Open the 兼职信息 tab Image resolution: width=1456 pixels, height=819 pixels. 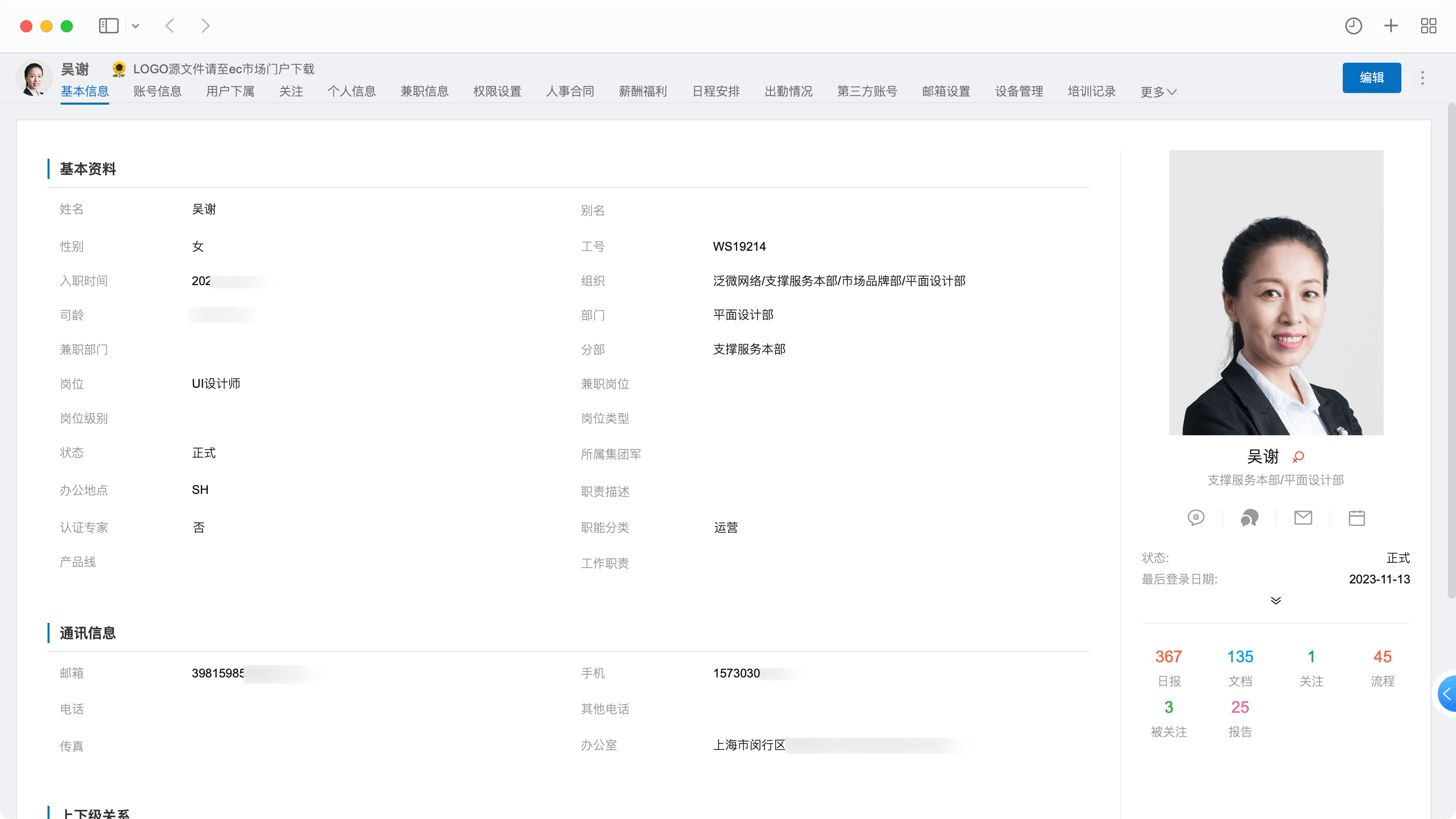(425, 92)
